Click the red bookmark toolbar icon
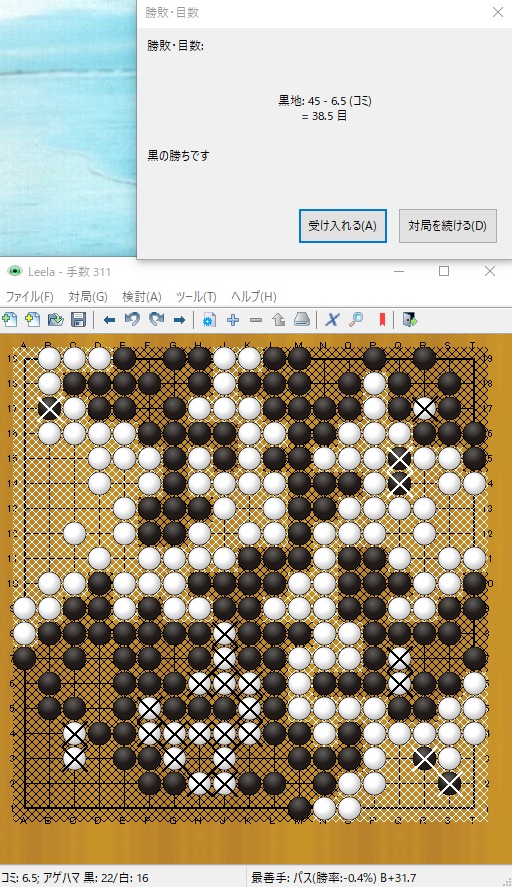 (x=382, y=320)
